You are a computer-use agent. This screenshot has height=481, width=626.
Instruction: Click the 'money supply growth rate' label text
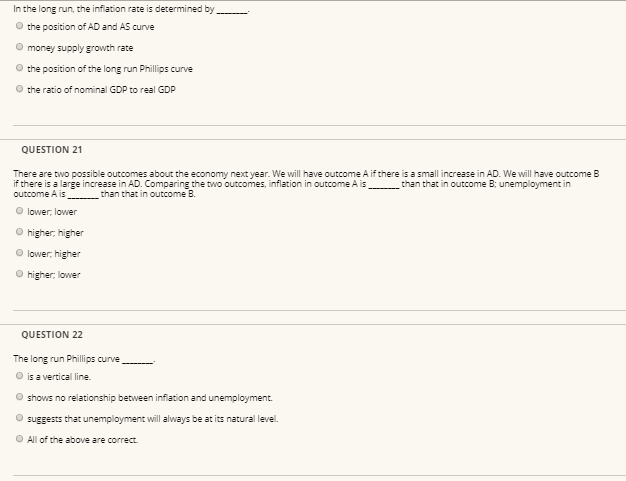click(80, 48)
